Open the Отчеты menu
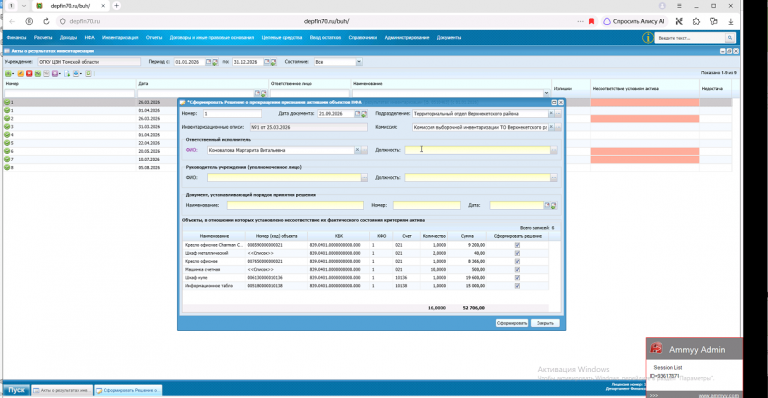768x398 pixels. coord(154,38)
